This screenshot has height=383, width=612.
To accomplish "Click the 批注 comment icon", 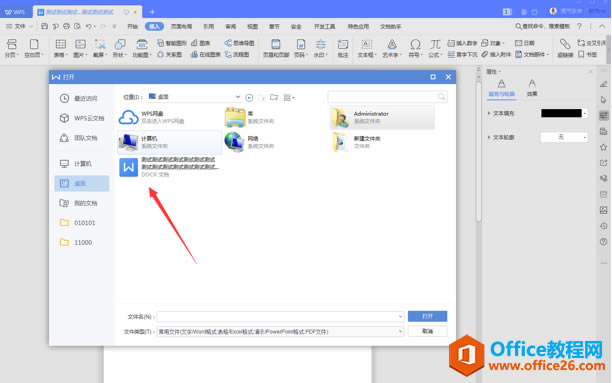I will tap(343, 44).
